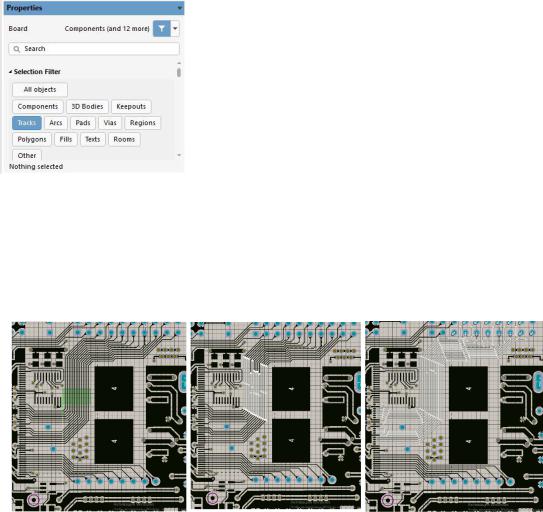Open the Properties panel header dropdown arrow
Viewport: 543px width, 512px height.
pos(179,8)
